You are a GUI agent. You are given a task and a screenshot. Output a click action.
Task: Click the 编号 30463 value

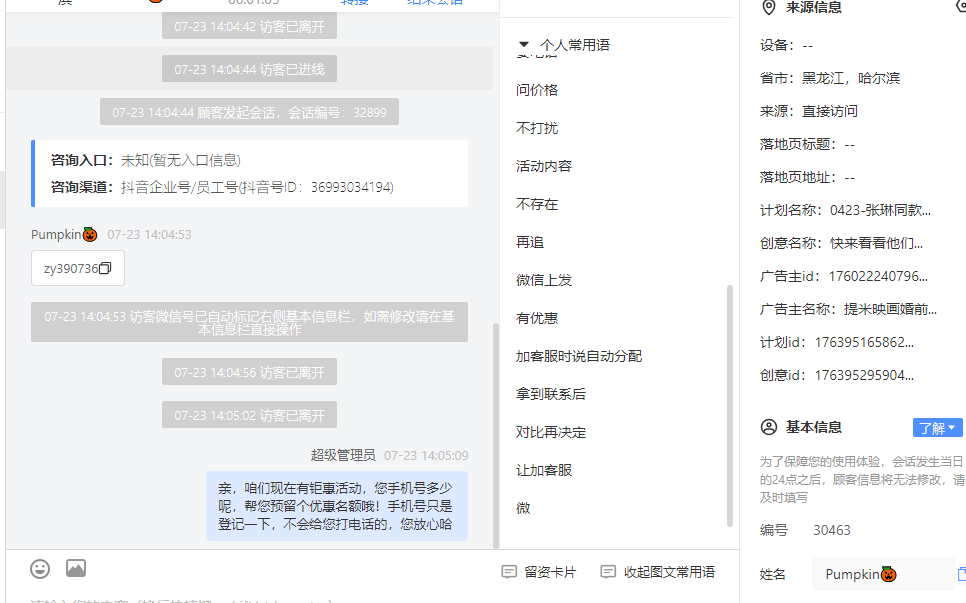pyautogui.click(x=832, y=530)
